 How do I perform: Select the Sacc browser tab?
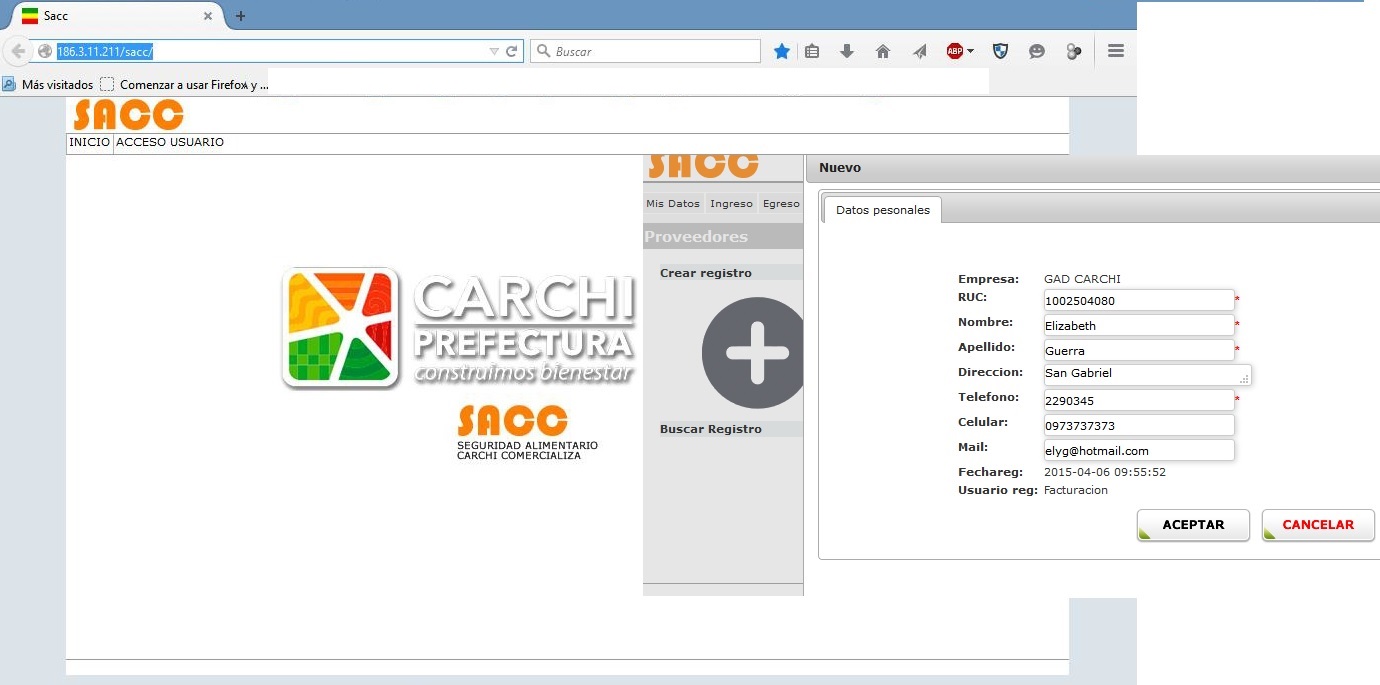(x=118, y=16)
